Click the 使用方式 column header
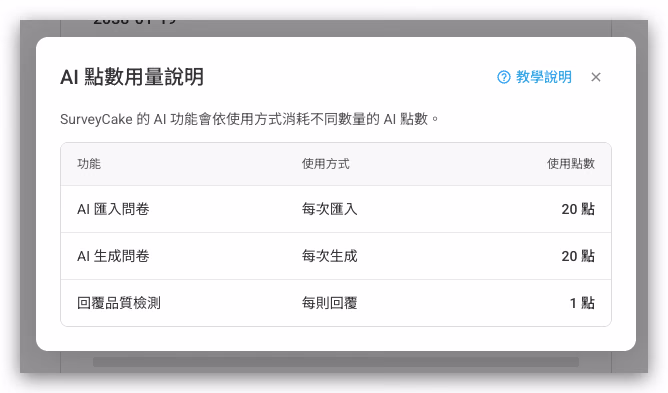The image size is (668, 393). 325,164
